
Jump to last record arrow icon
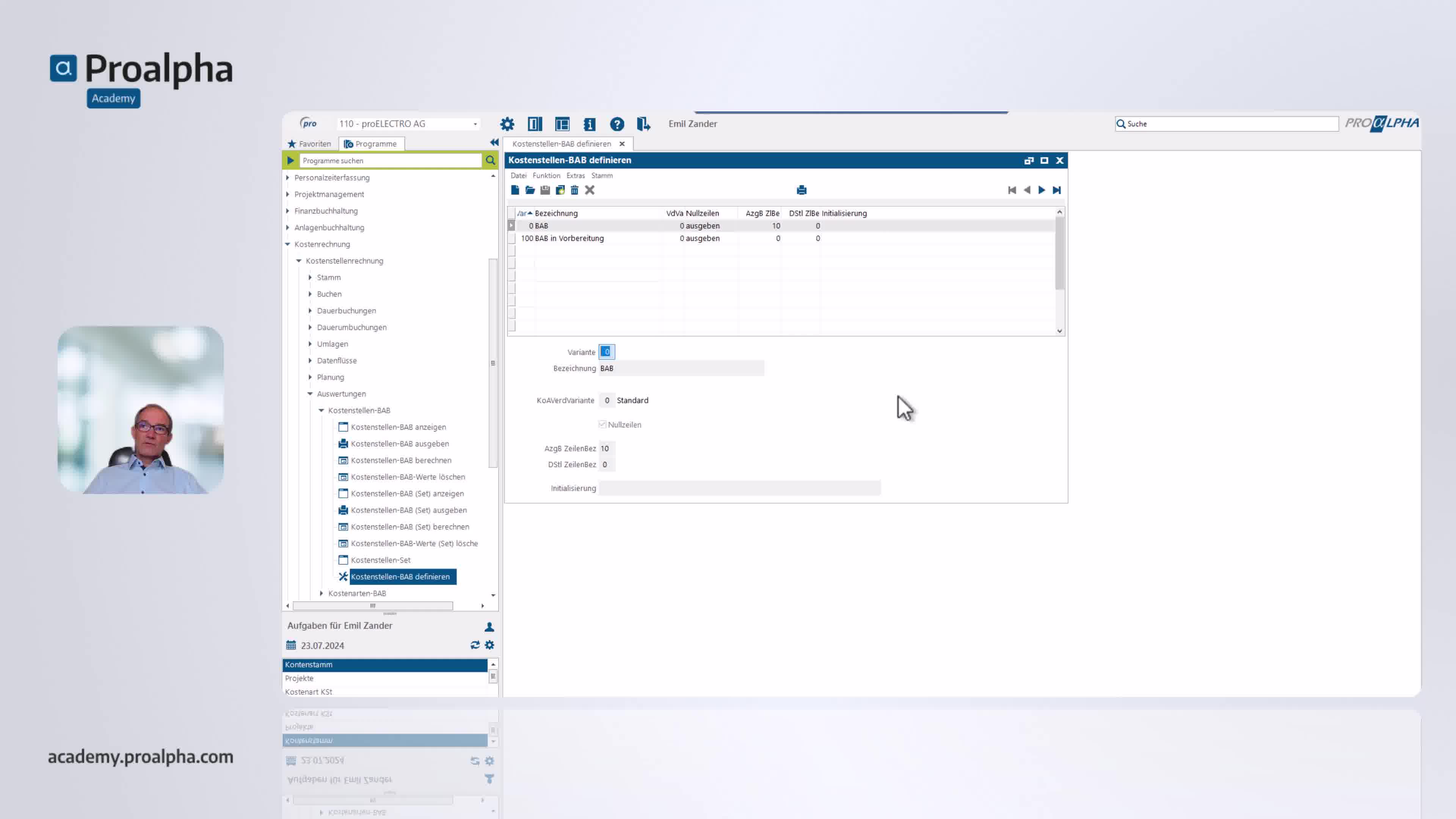pos(1056,190)
